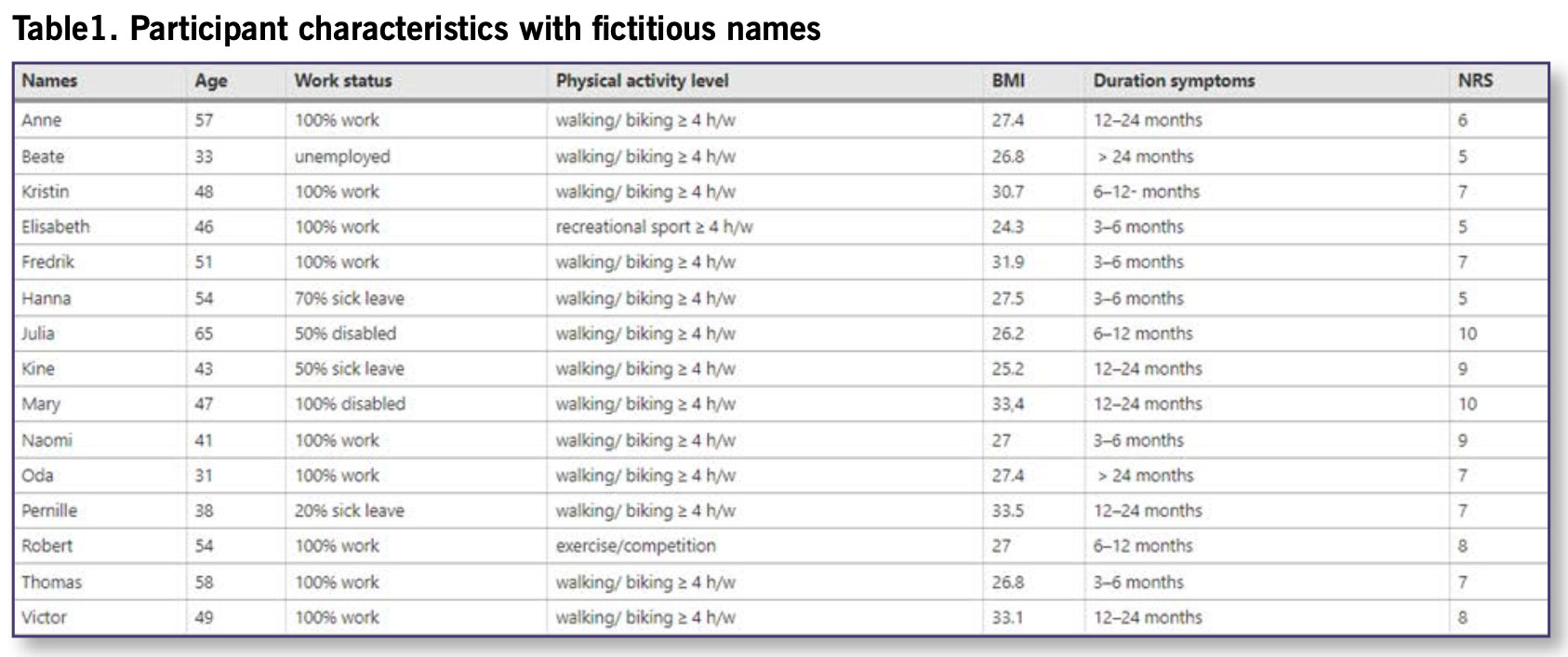This screenshot has width=1568, height=657.
Task: Select the 'recreational sport ≥ 4 h/w' cell
Action: point(654,227)
